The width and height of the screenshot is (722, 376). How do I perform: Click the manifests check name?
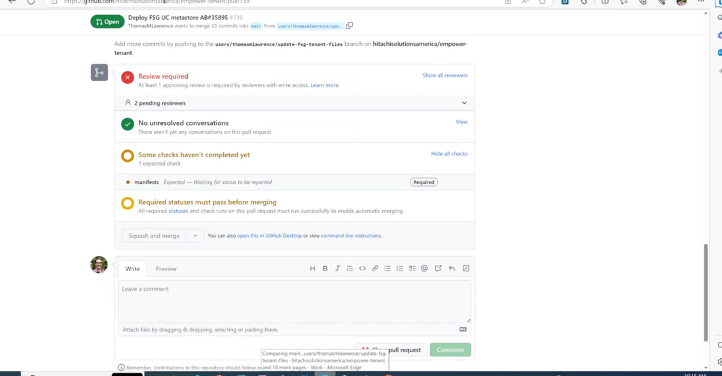point(146,182)
